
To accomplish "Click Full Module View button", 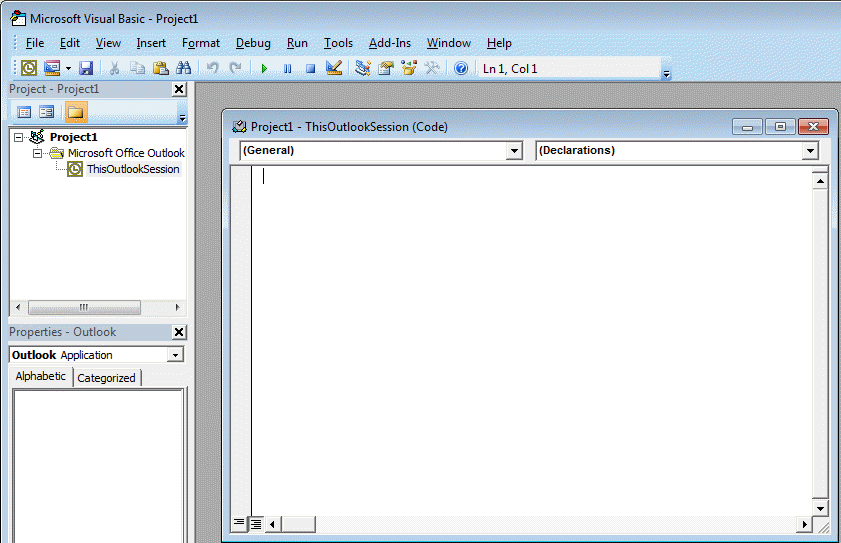I will 256,524.
